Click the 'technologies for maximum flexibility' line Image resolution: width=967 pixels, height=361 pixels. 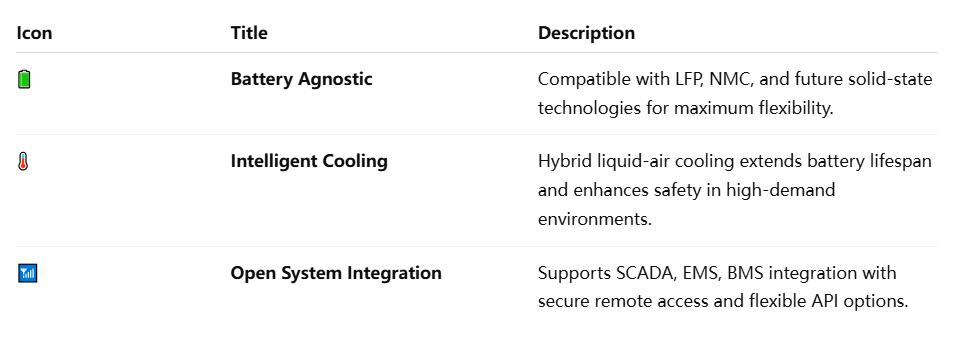coord(686,108)
